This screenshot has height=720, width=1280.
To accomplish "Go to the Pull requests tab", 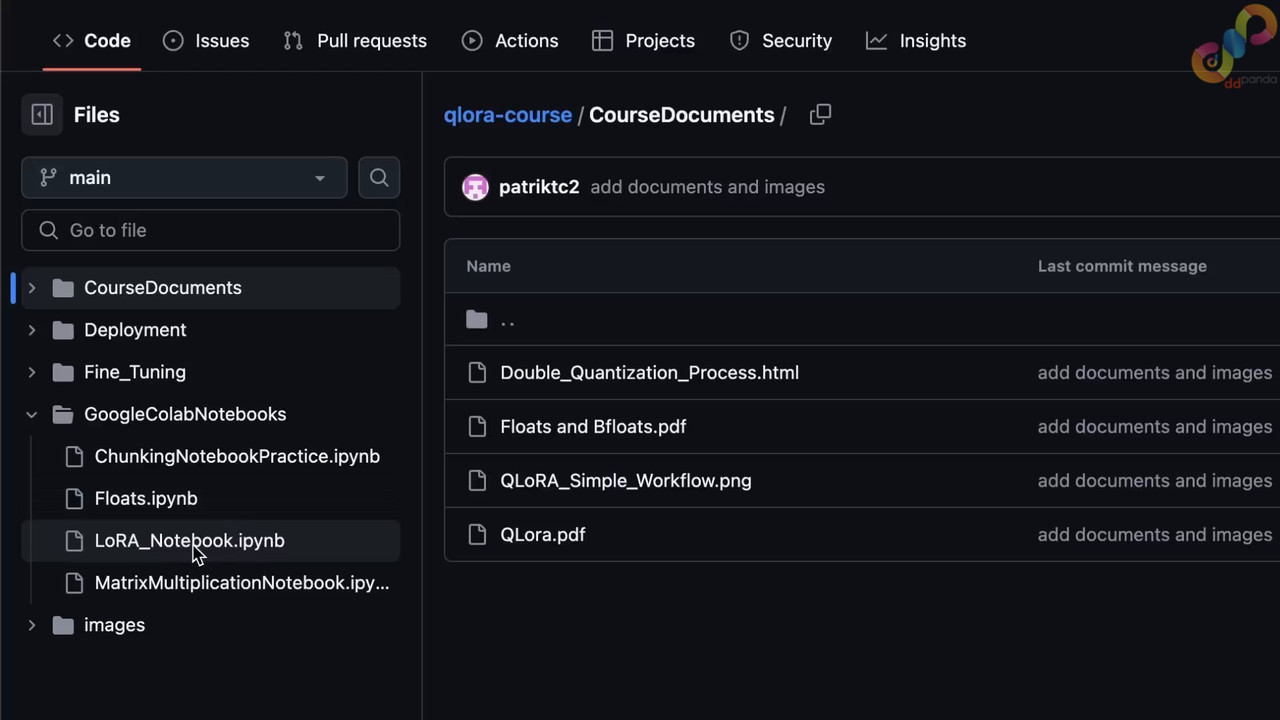I will tap(355, 41).
